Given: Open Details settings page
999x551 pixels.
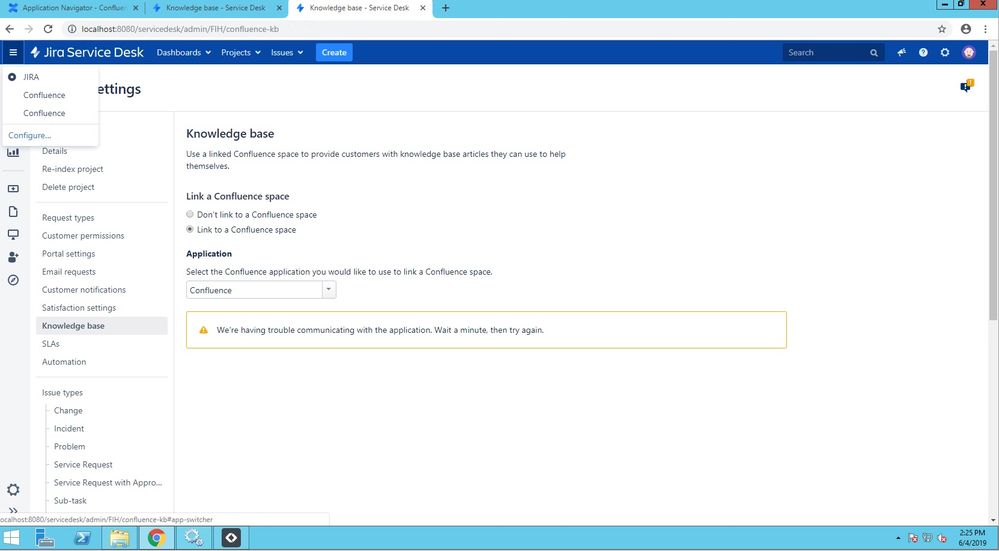Looking at the screenshot, I should [54, 151].
